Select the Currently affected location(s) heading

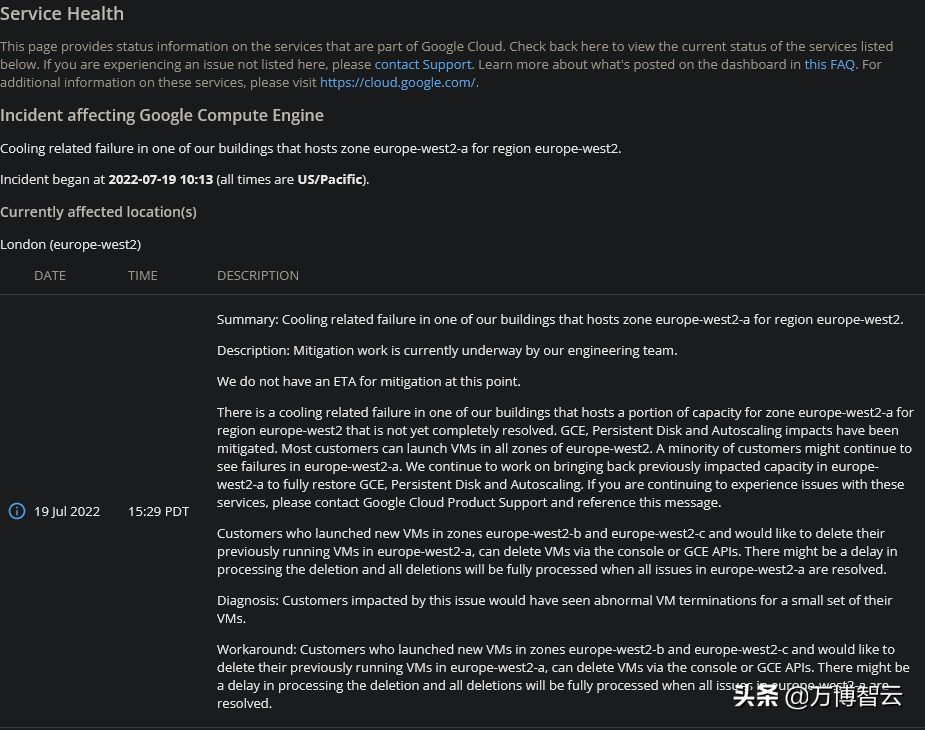[98, 212]
